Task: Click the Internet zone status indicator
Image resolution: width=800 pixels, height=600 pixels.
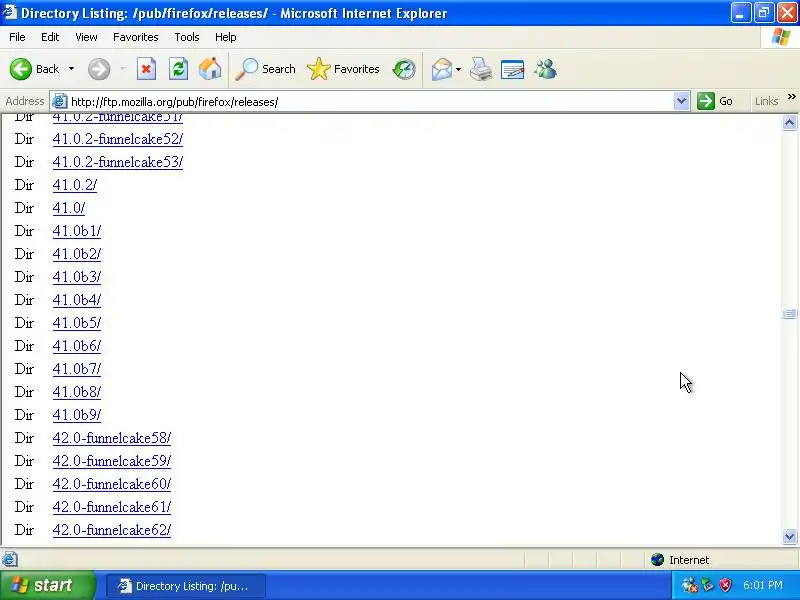Action: pos(680,560)
